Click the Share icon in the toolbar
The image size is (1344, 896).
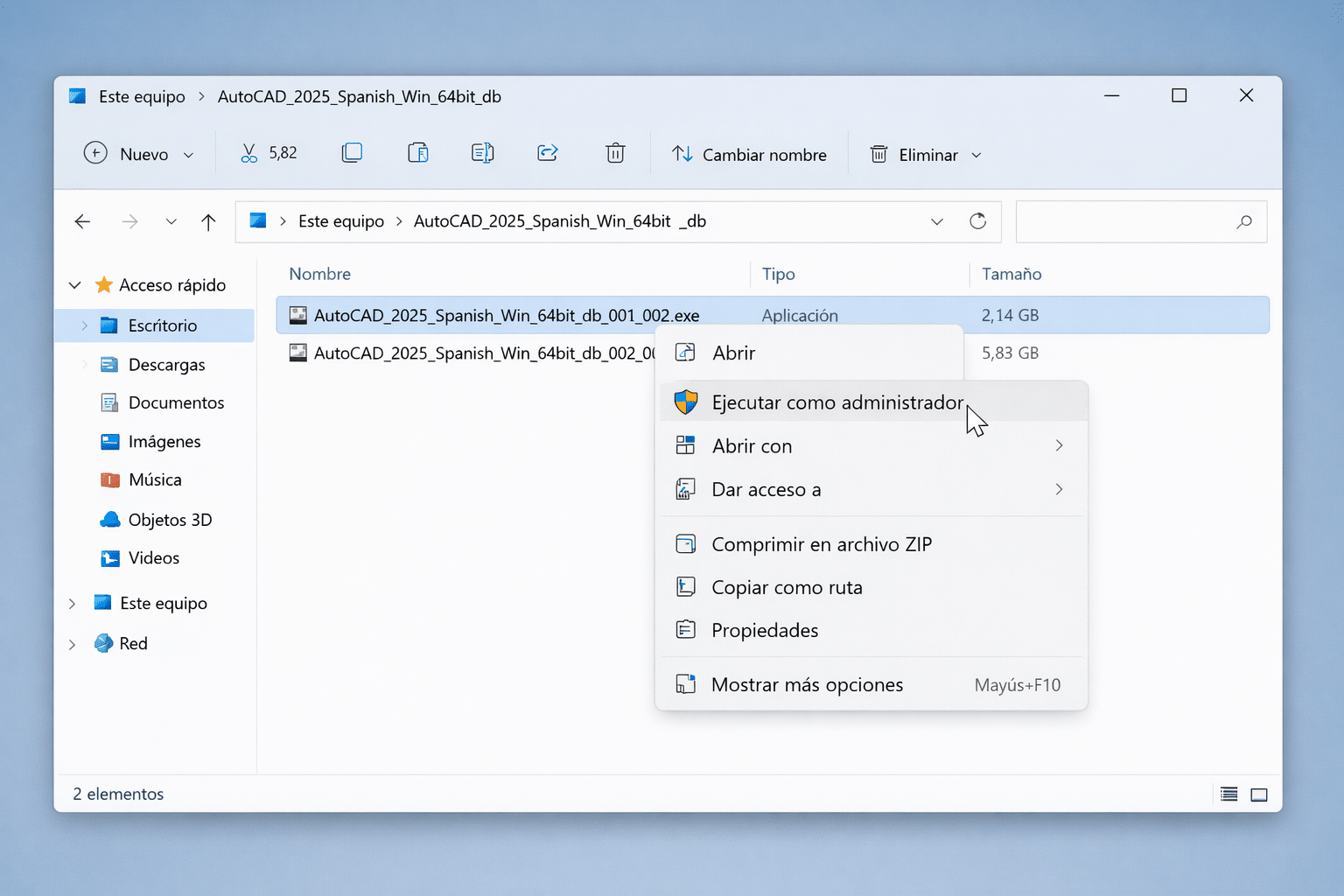547,152
